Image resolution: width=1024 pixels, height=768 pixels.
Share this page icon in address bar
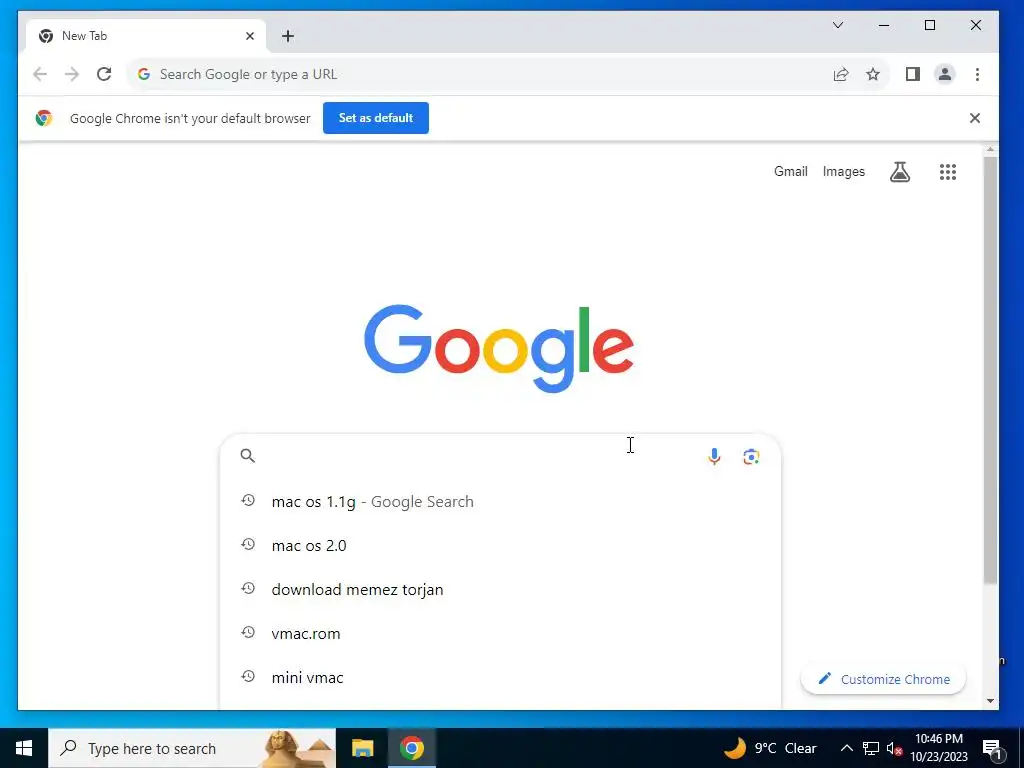(x=841, y=74)
